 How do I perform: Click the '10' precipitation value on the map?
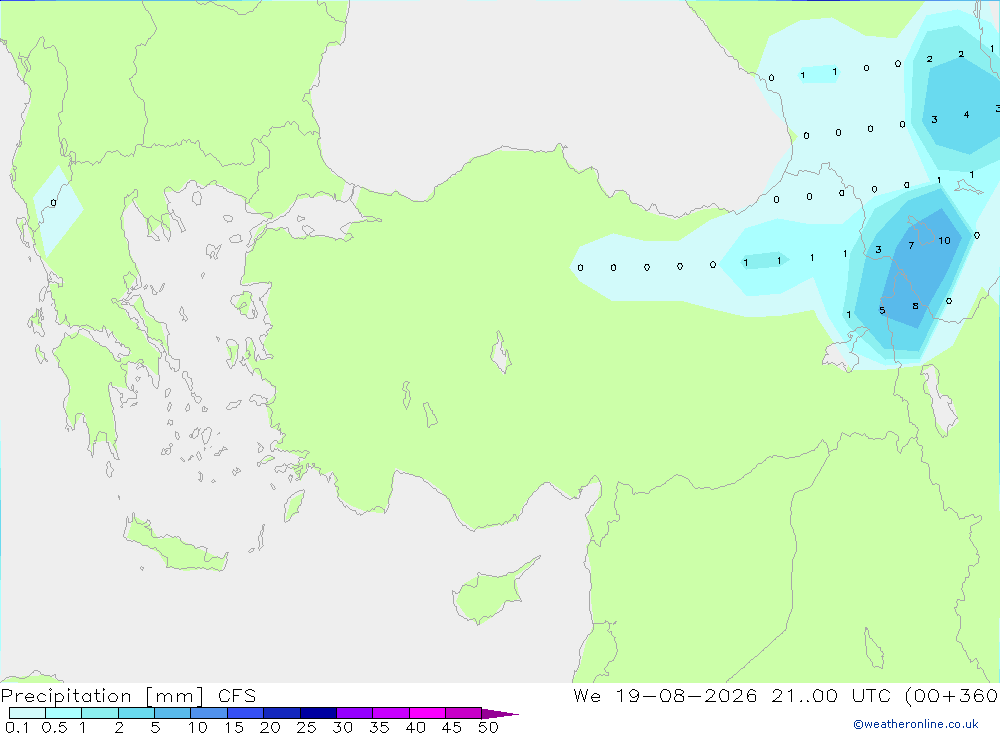[945, 241]
